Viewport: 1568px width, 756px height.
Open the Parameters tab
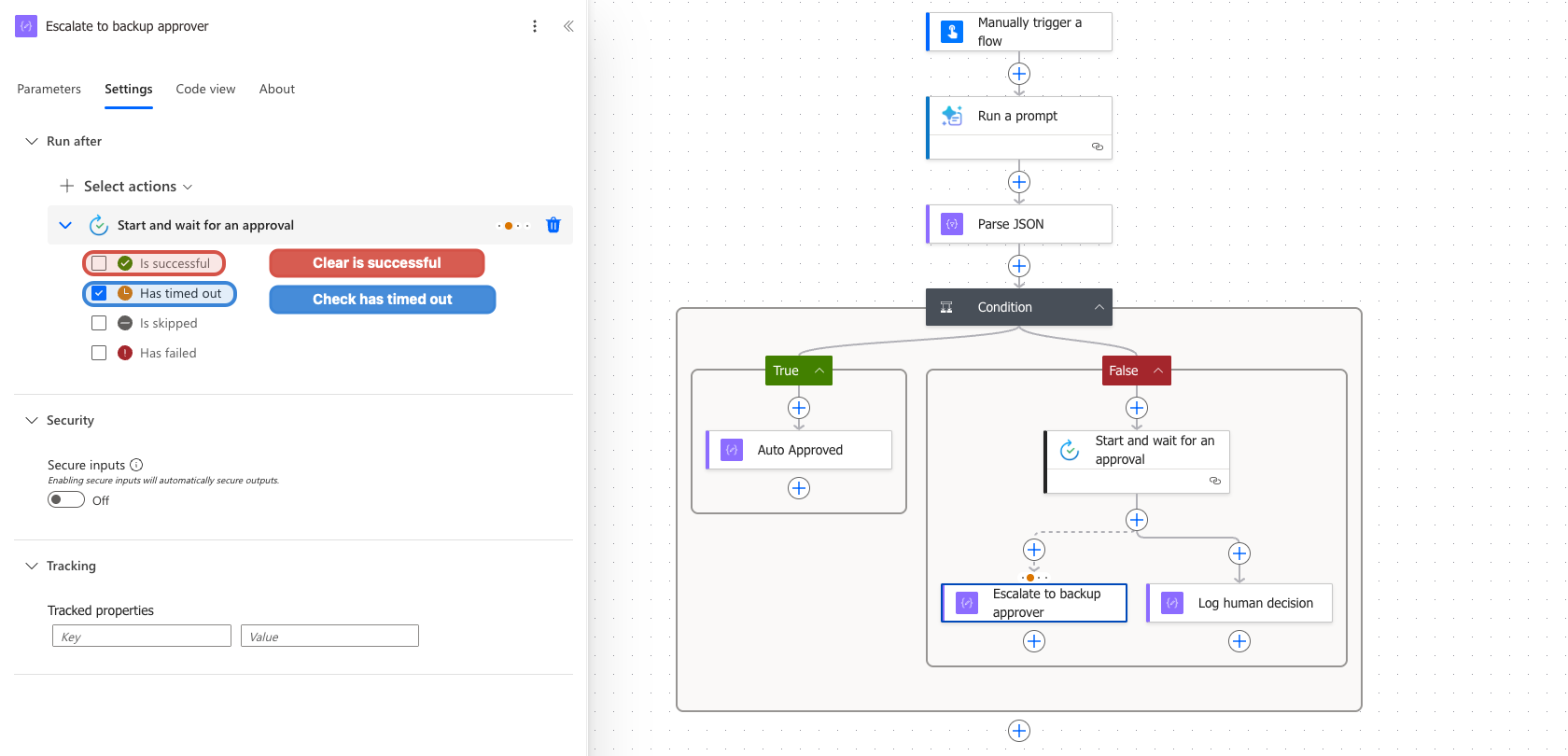(x=49, y=89)
